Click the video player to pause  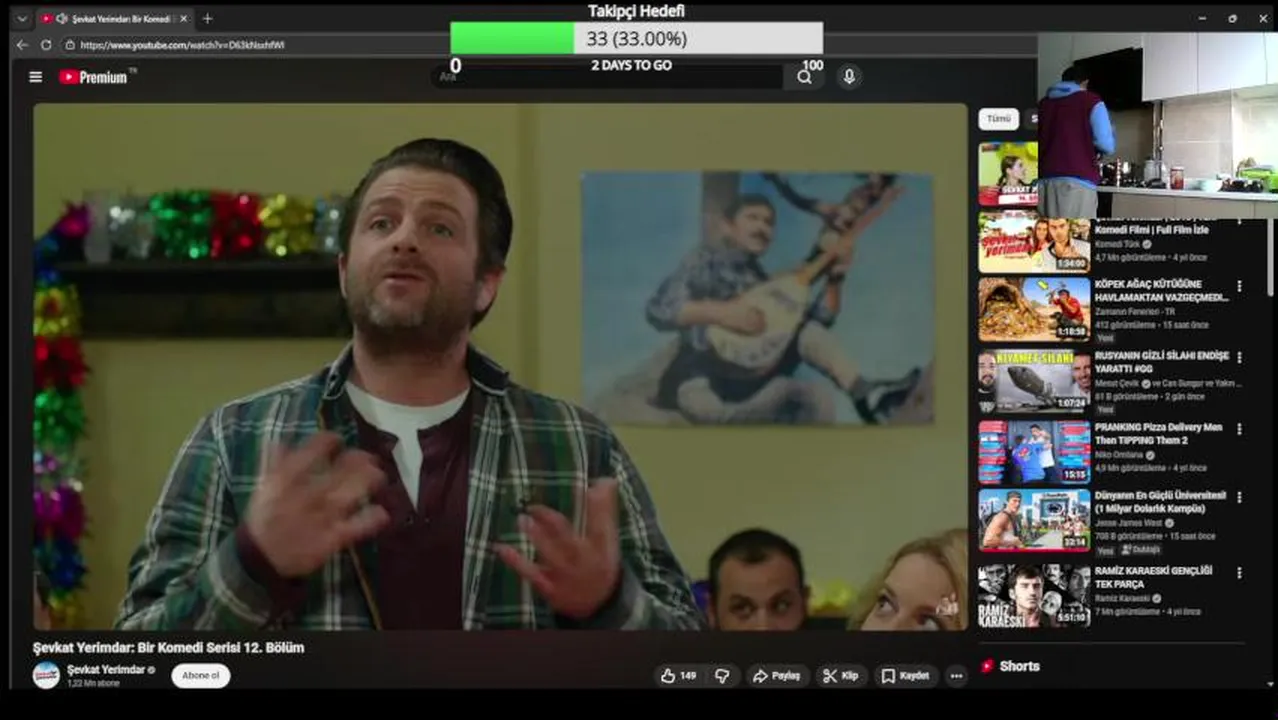click(x=500, y=366)
